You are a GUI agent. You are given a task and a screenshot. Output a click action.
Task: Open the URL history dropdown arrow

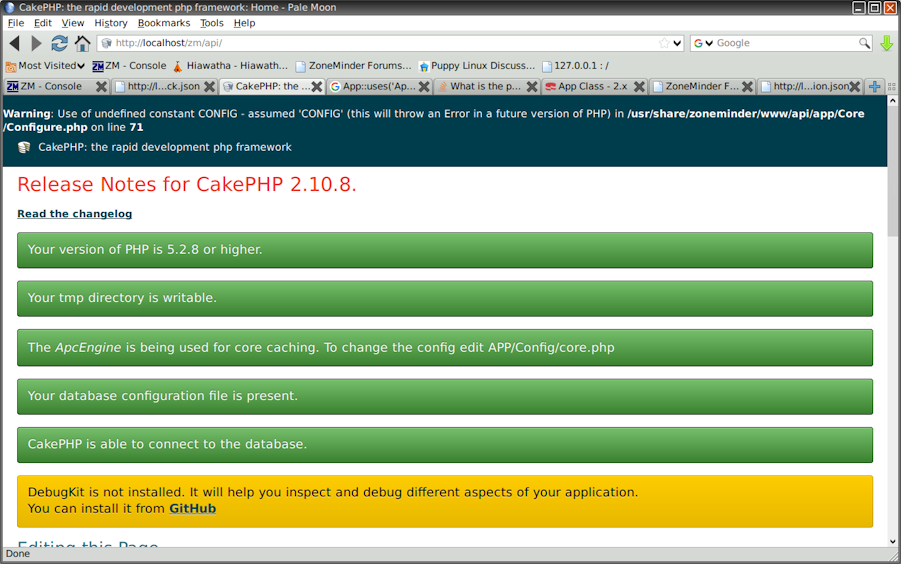tap(677, 43)
